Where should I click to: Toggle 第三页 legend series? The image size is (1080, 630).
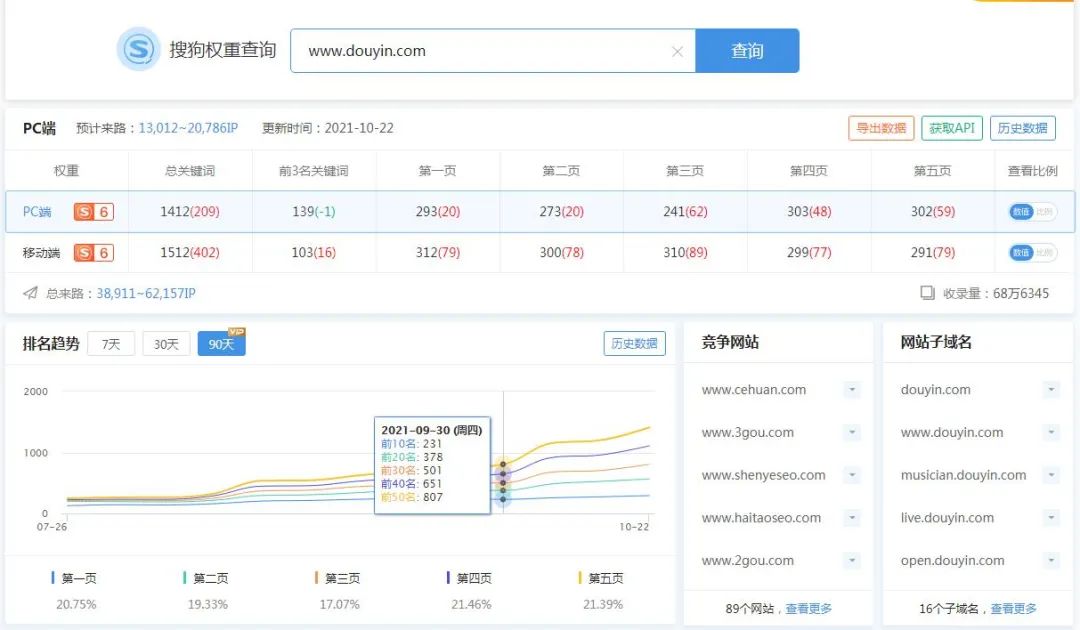338,578
